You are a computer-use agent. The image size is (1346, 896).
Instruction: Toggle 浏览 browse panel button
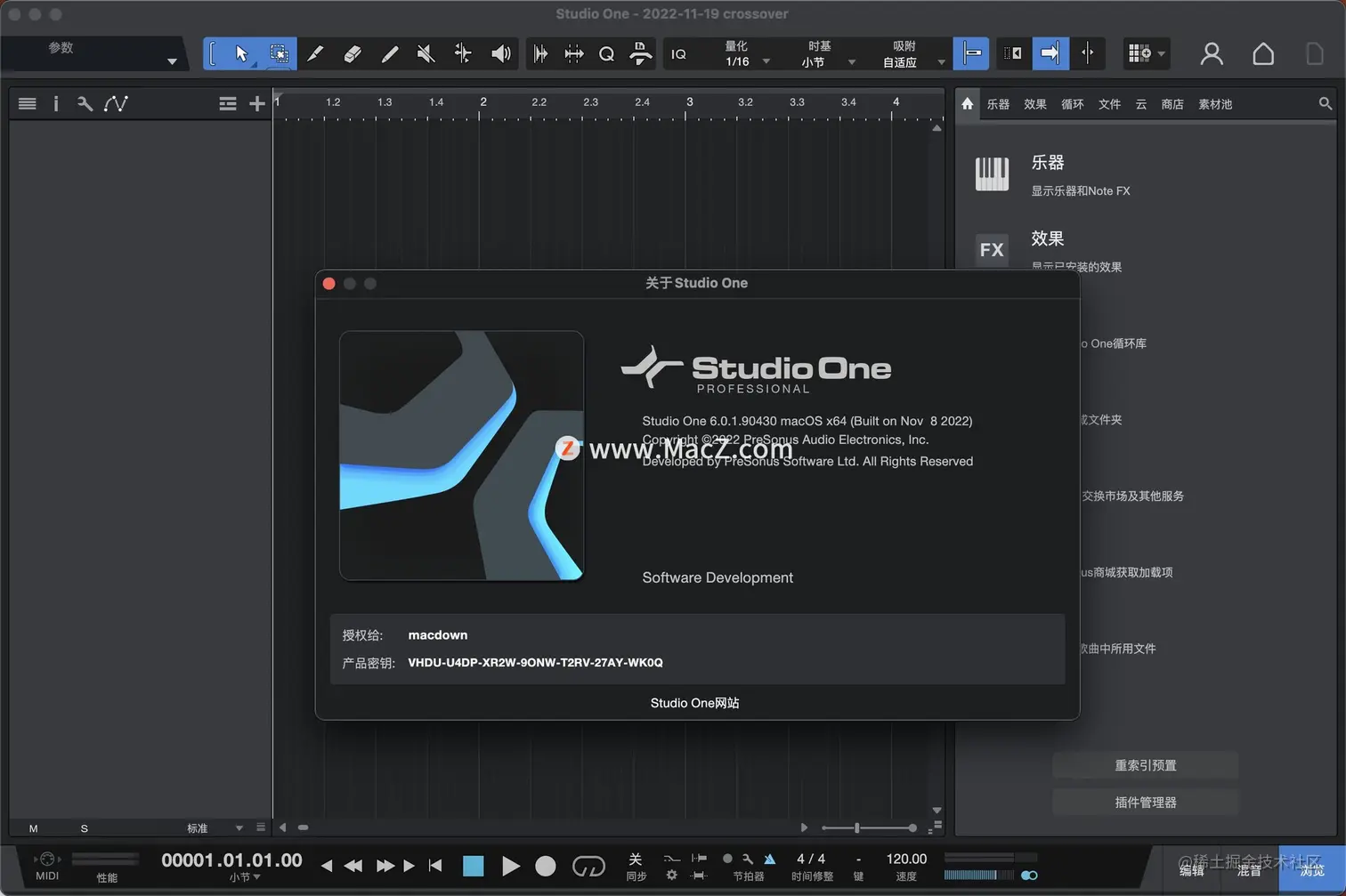(1312, 870)
